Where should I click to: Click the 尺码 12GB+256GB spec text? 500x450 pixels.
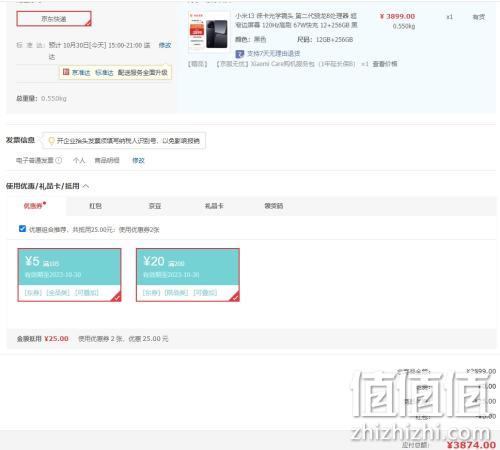coord(325,40)
